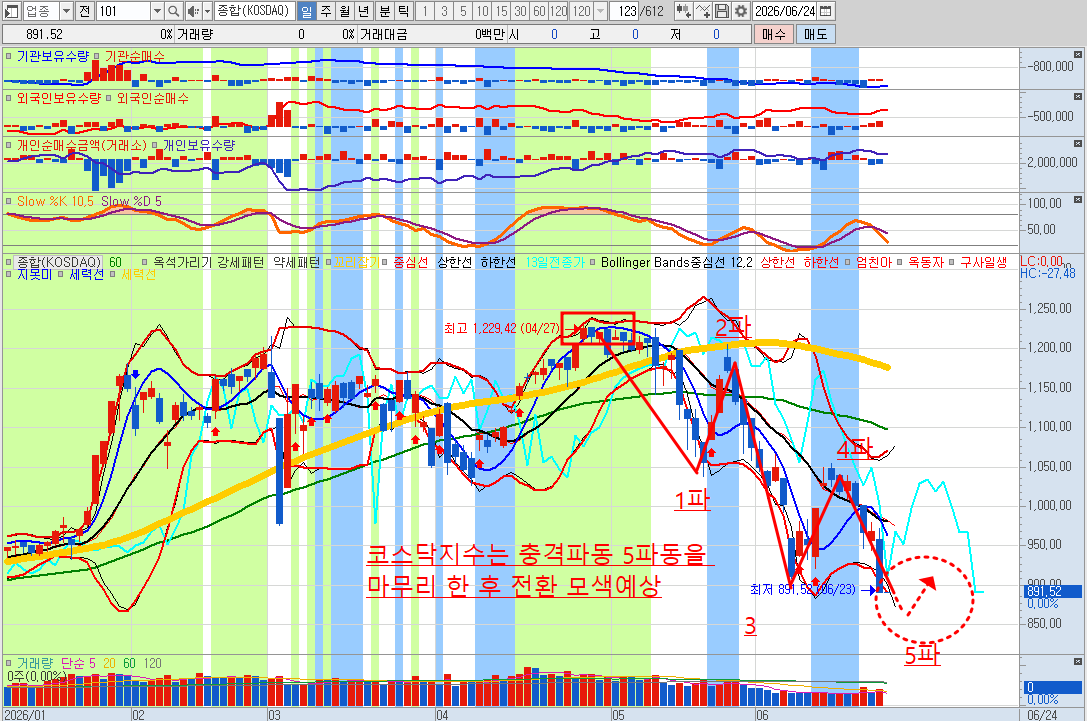This screenshot has height=721, width=1087.
Task: Click the add indicator line icon
Action: pos(702,11)
